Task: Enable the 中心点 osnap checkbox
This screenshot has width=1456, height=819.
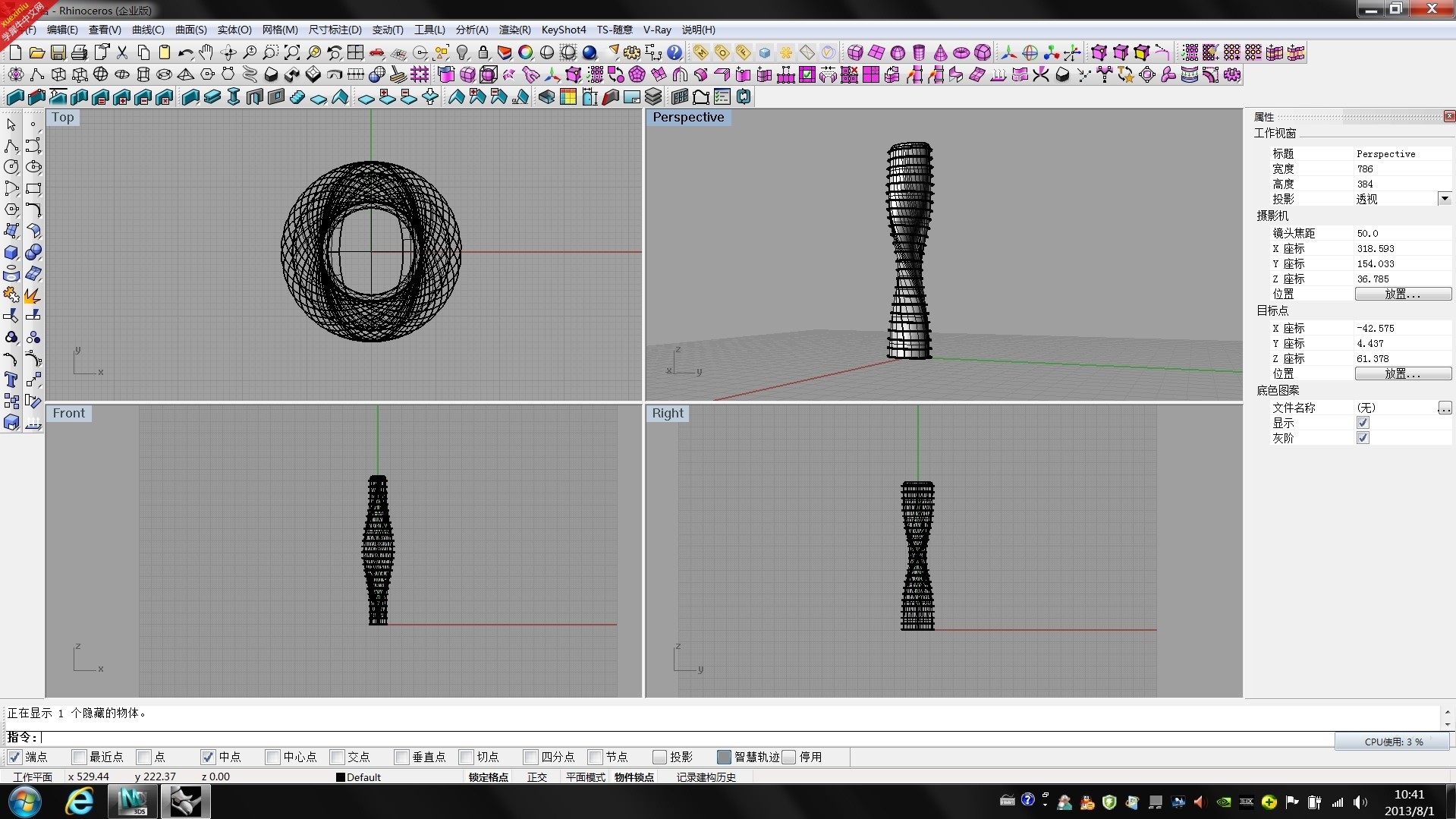Action: 272,757
